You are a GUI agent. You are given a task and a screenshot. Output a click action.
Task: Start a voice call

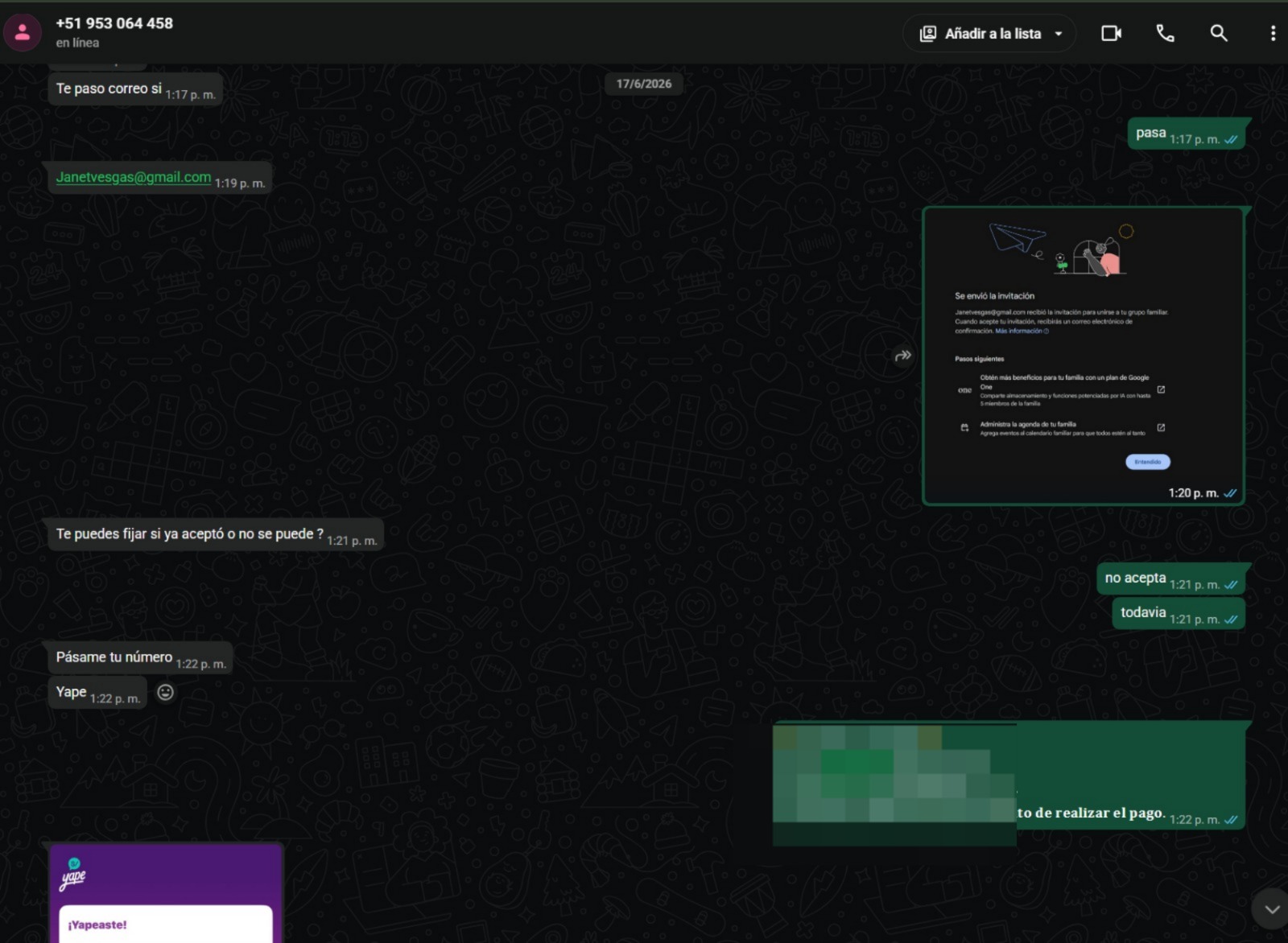click(x=1165, y=33)
